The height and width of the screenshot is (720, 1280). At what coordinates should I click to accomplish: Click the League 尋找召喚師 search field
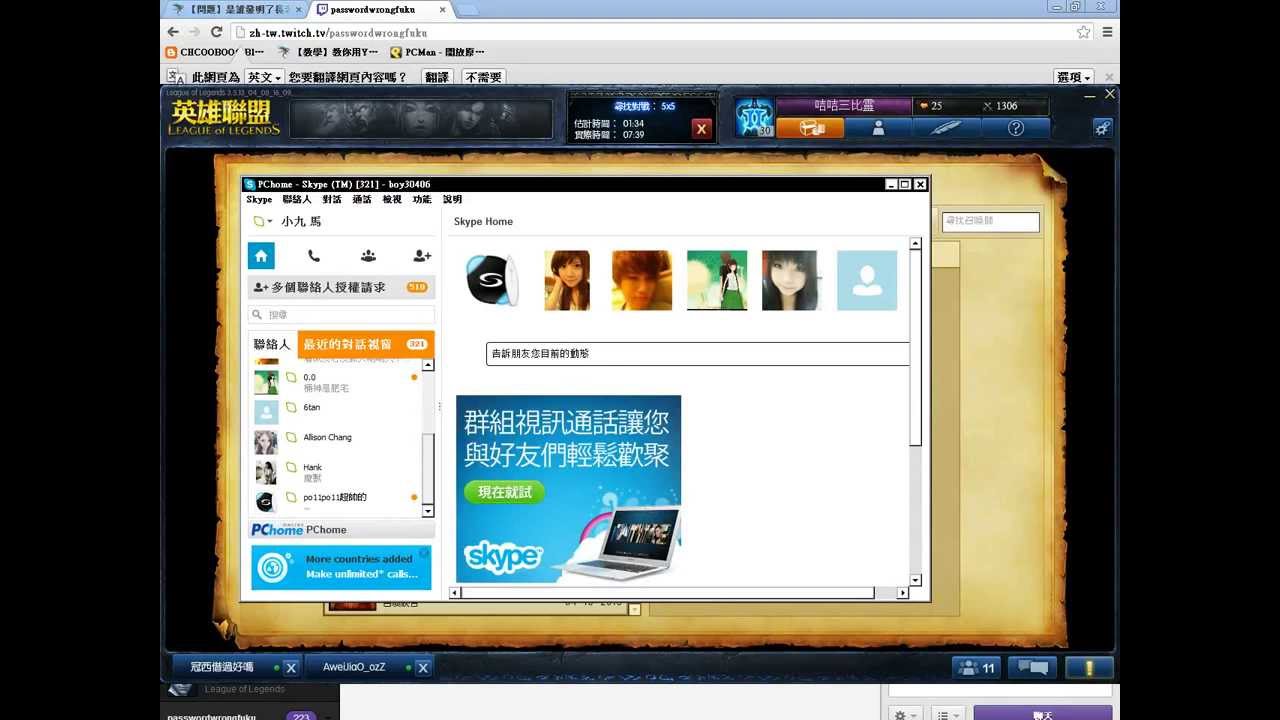(x=991, y=221)
